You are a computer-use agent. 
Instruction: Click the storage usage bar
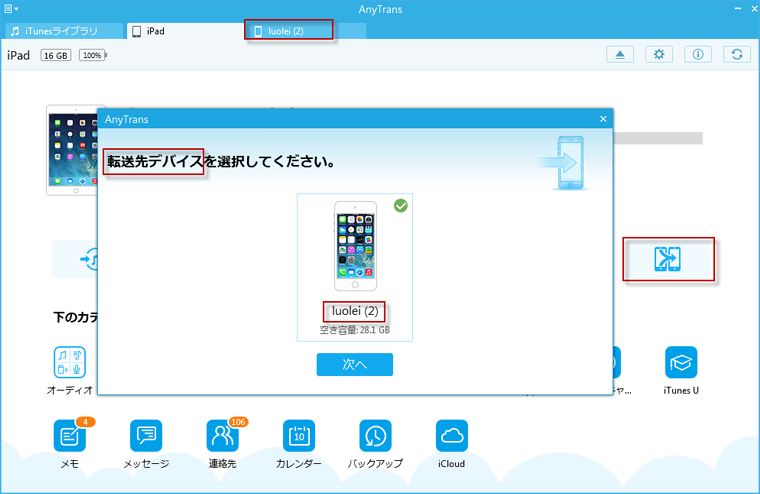tap(658, 138)
